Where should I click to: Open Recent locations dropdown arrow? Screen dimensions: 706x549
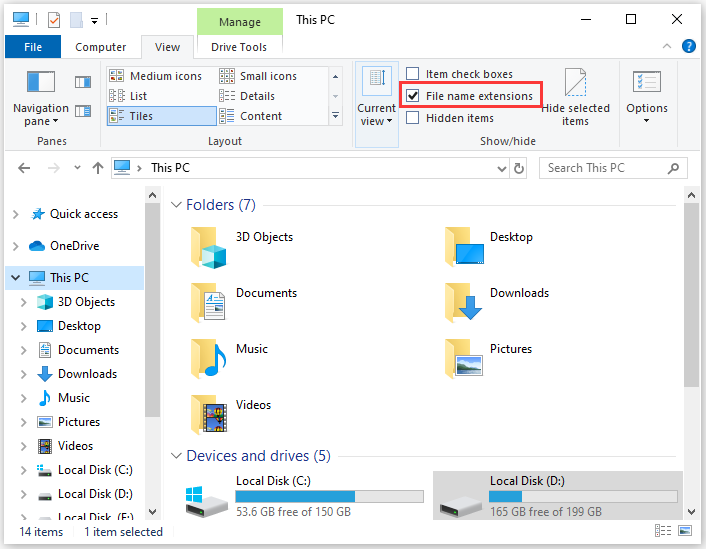pos(77,168)
